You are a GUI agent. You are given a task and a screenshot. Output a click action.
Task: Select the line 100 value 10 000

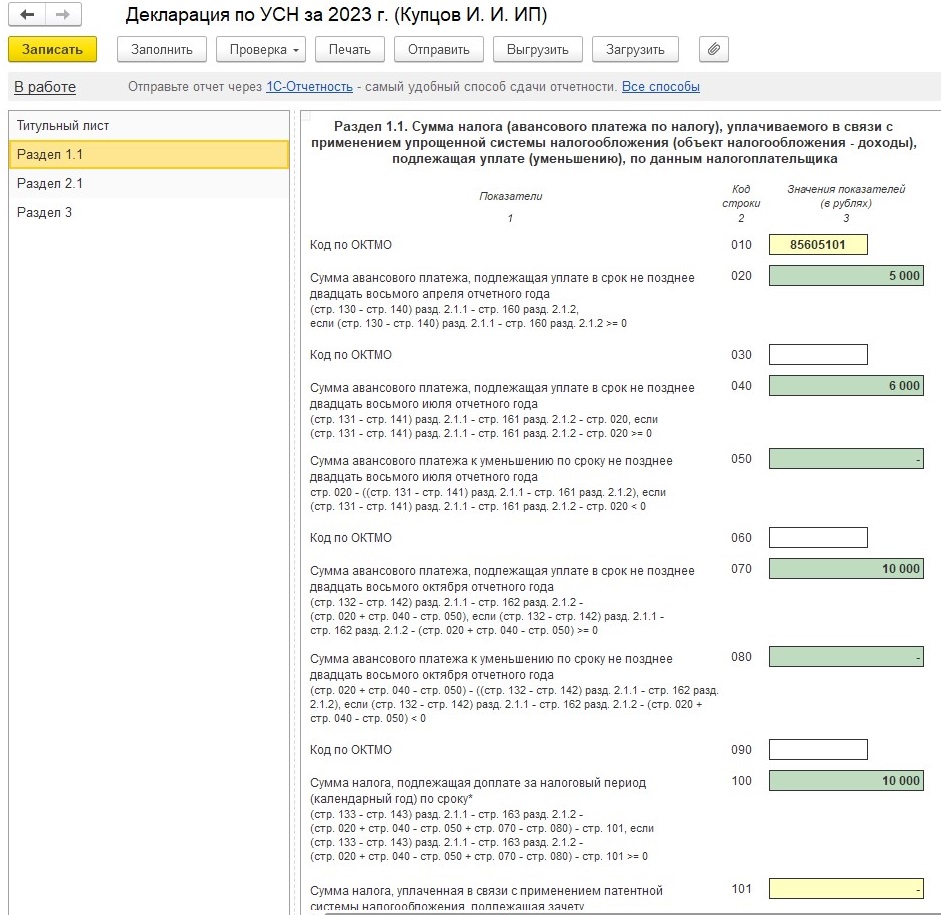point(846,780)
